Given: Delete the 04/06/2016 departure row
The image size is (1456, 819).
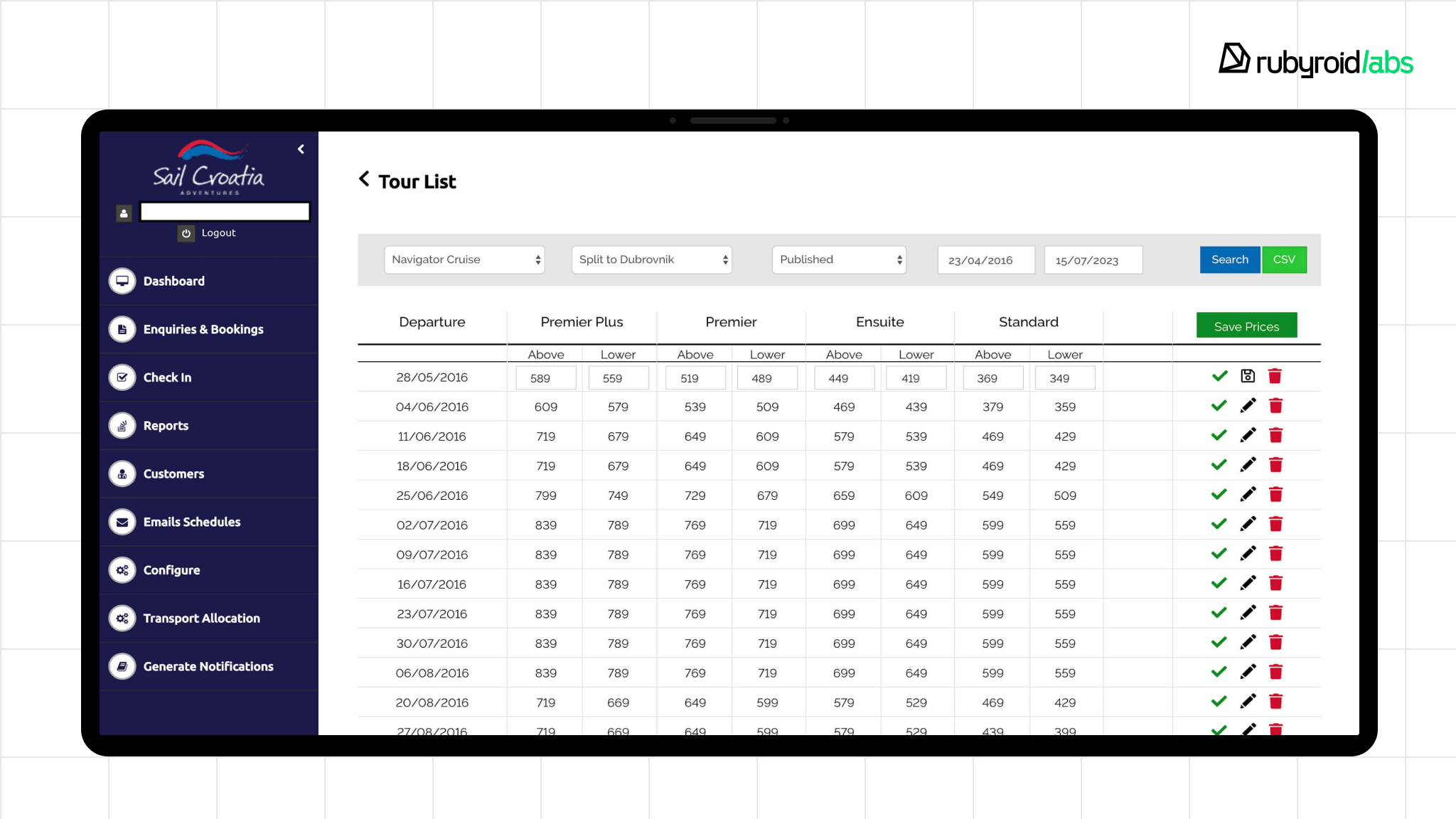Looking at the screenshot, I should click(1275, 406).
